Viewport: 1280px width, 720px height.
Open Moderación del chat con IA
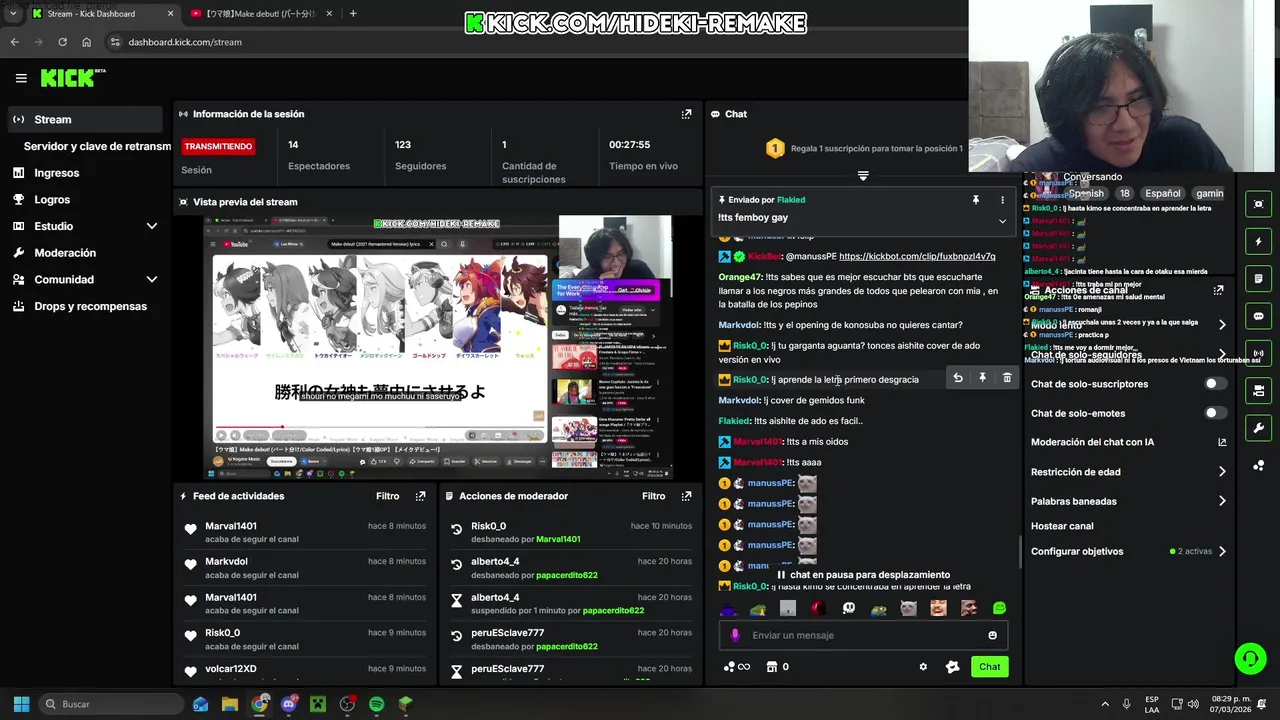click(1128, 442)
